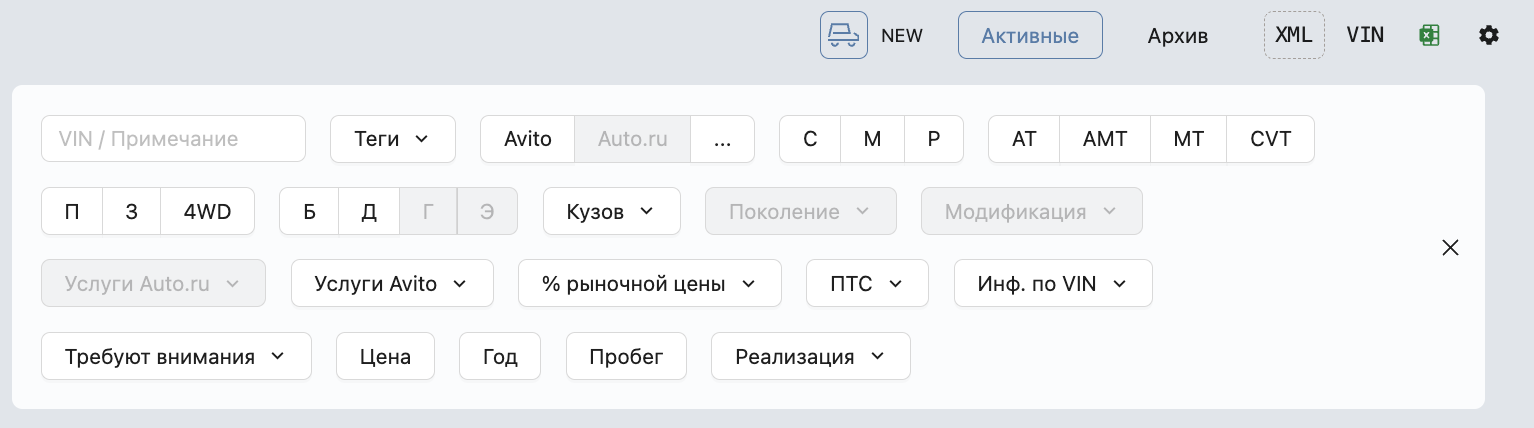1534x428 pixels.
Task: Open the Excel export icon
Action: [1429, 35]
